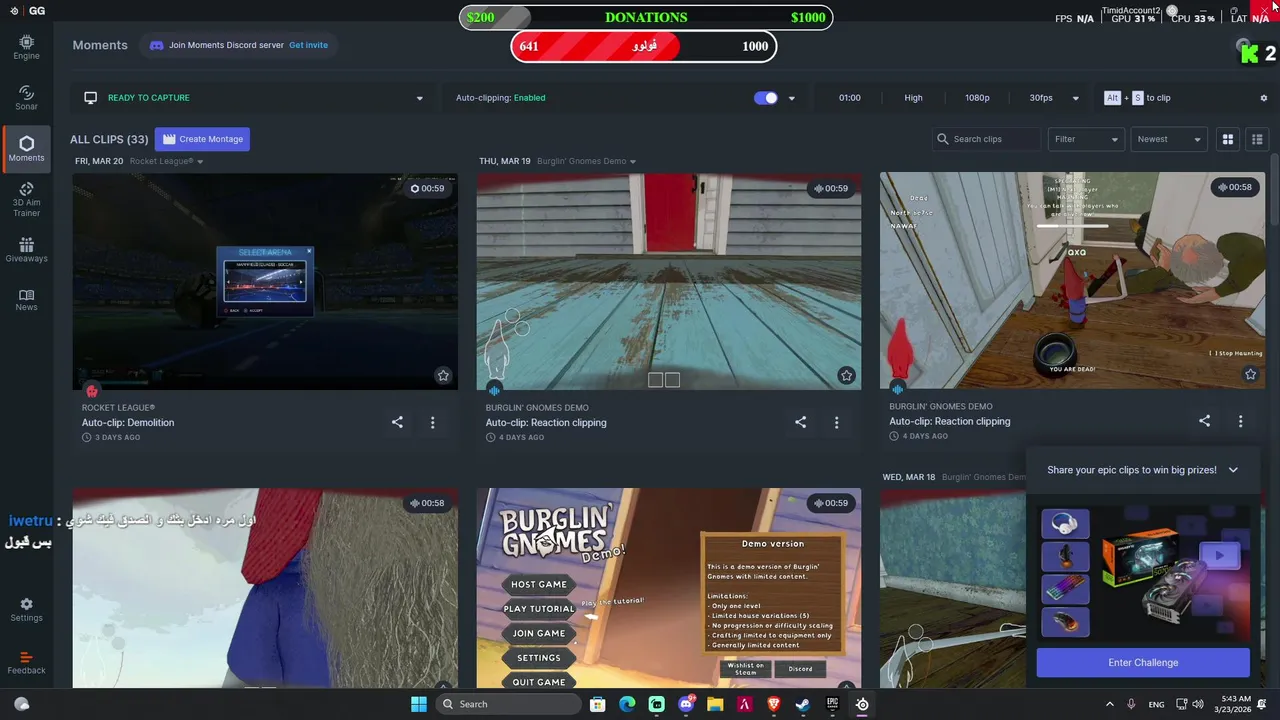Screen dimensions: 1280x720
Task: Open the News section in sidebar
Action: pos(26,300)
